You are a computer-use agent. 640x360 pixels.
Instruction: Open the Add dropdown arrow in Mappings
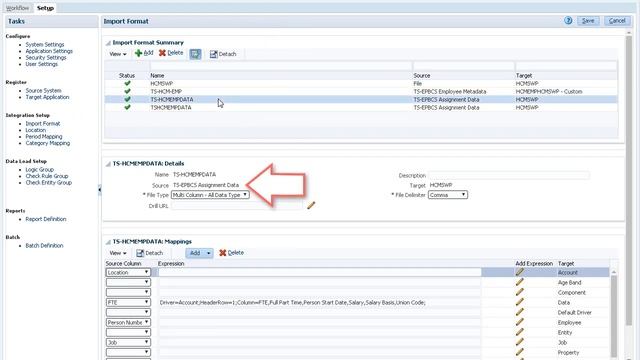[209, 253]
